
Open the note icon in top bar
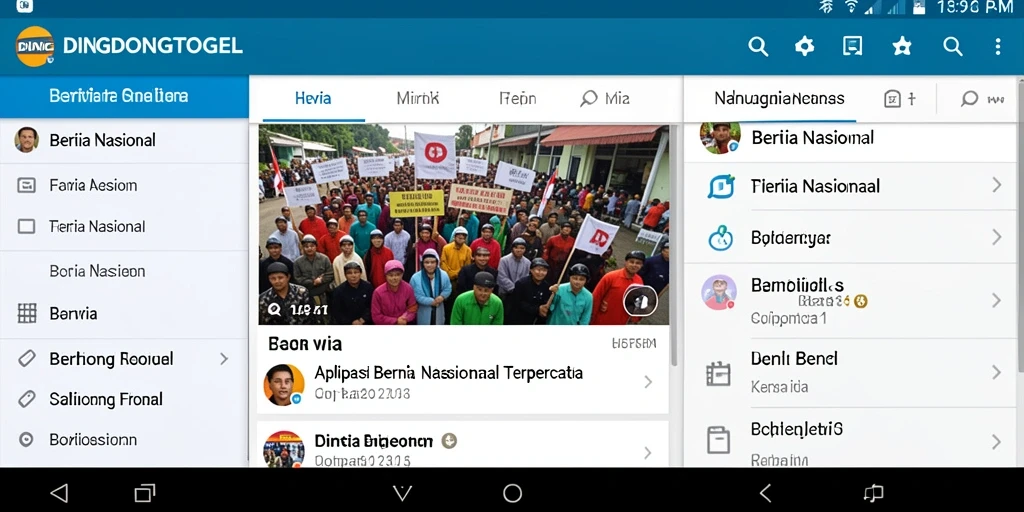852,46
